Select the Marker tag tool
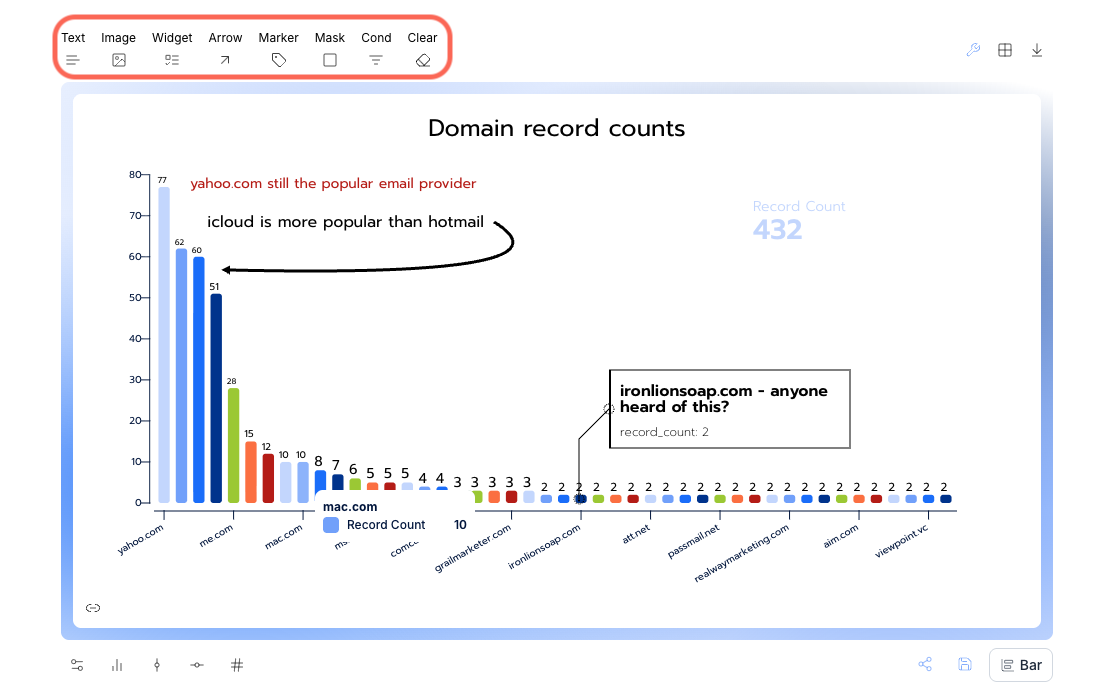Screen dimensions: 1098x696 click(x=279, y=50)
